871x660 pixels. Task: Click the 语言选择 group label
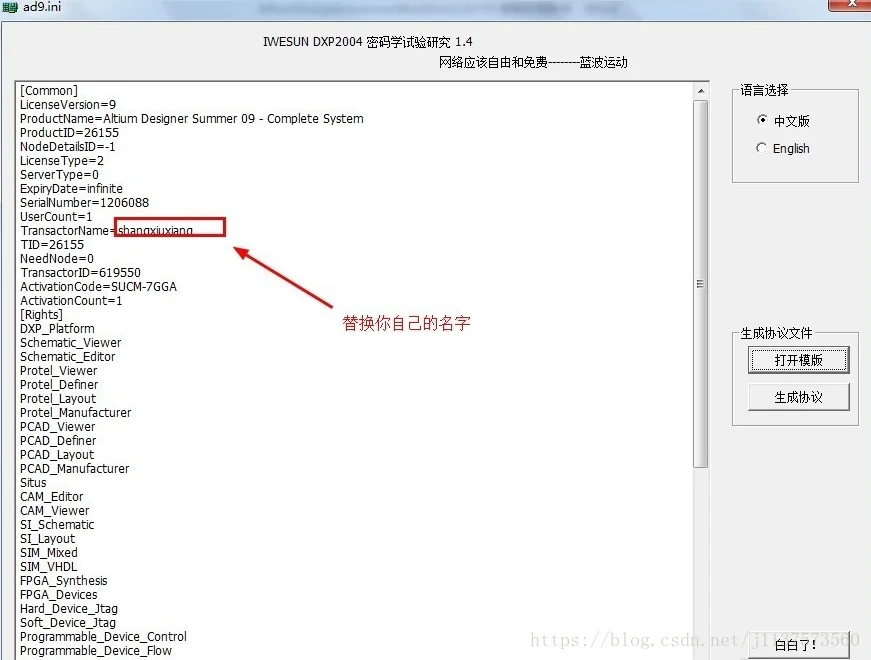click(x=764, y=90)
